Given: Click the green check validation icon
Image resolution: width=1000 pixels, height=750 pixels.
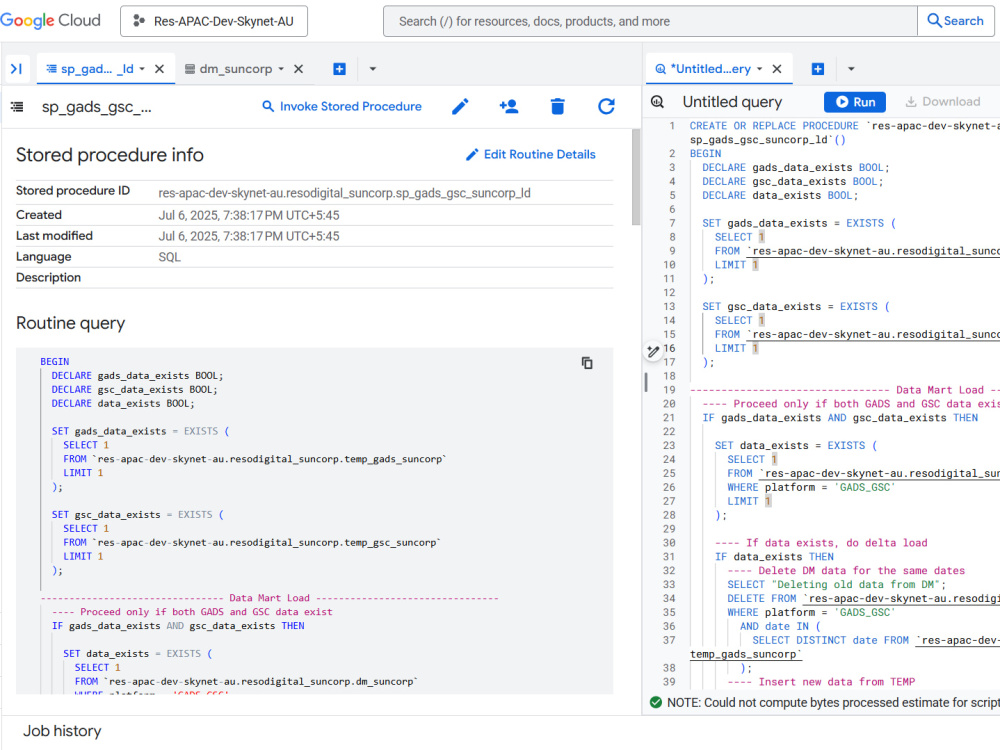Looking at the screenshot, I should 656,702.
